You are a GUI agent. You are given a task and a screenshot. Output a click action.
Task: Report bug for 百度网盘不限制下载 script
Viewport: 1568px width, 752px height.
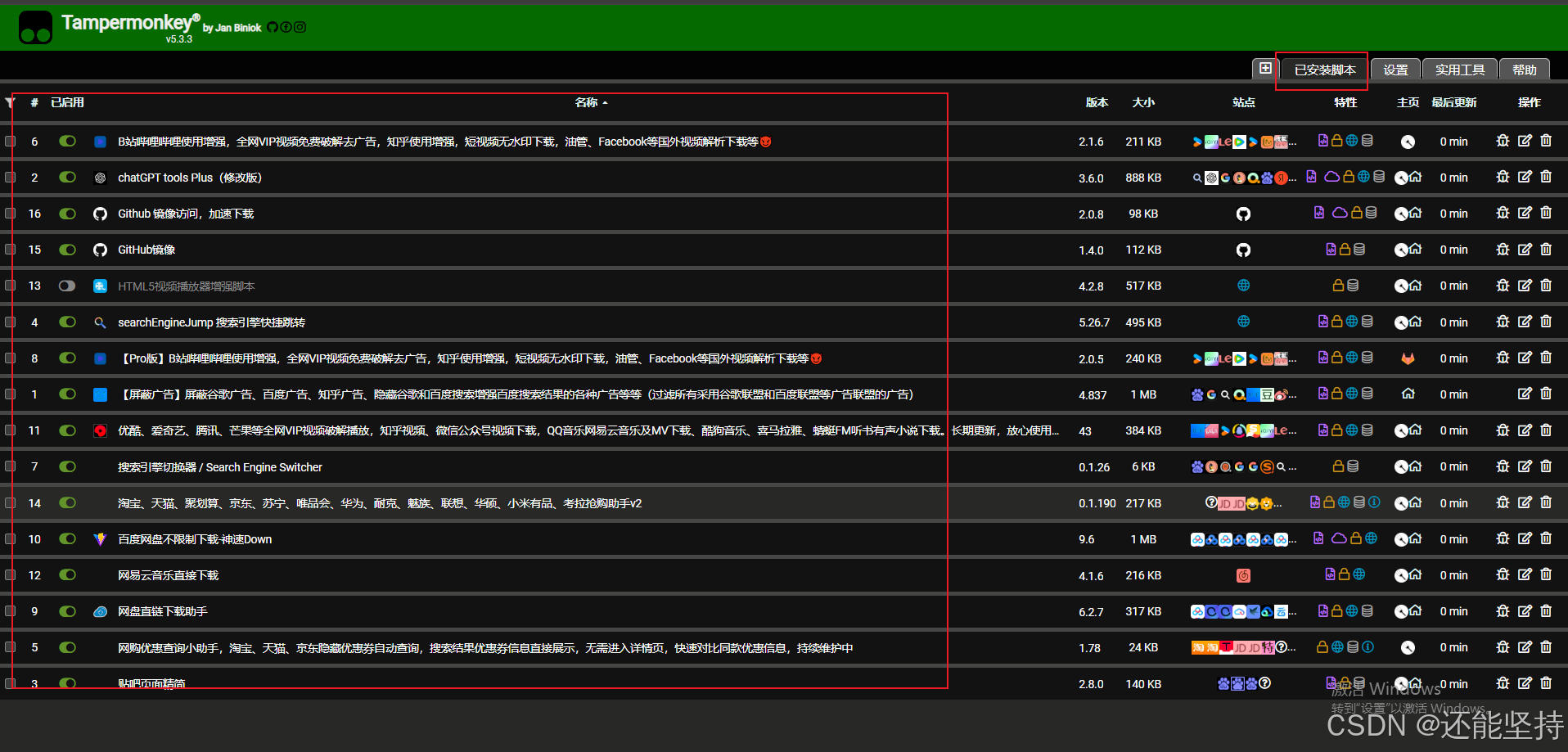pos(1503,538)
